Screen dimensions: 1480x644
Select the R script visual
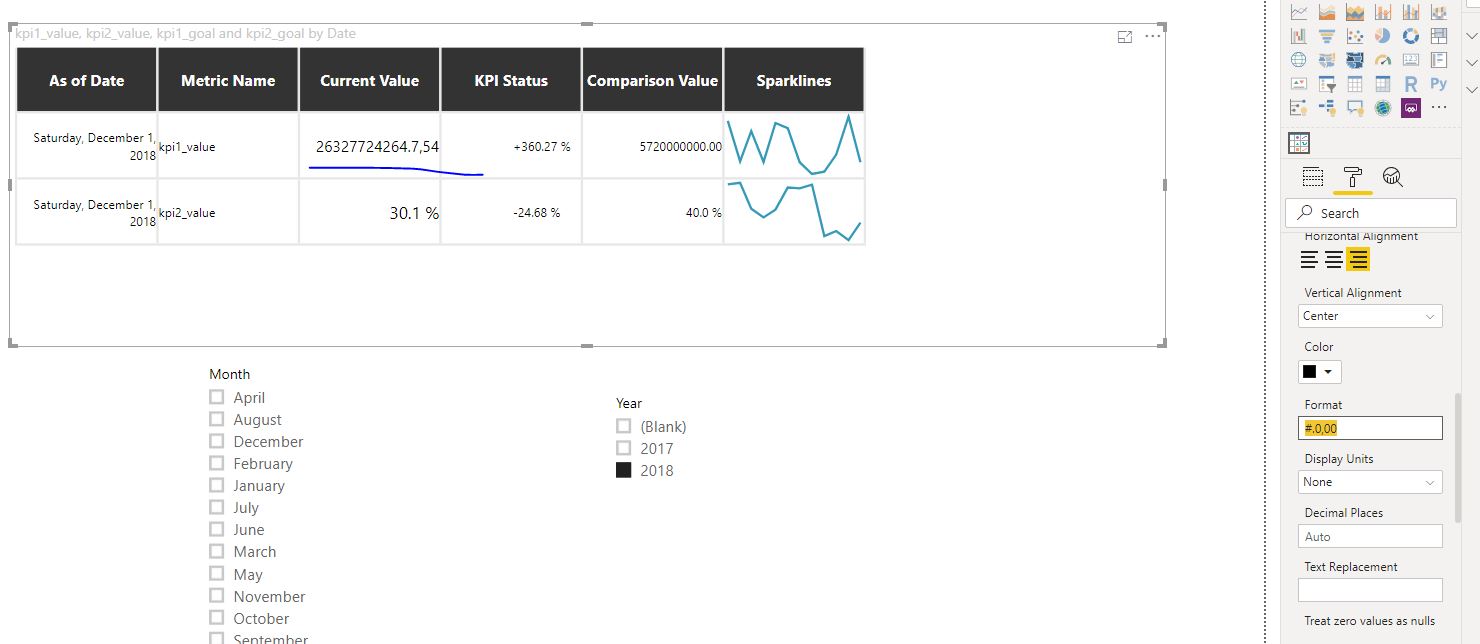point(1411,84)
